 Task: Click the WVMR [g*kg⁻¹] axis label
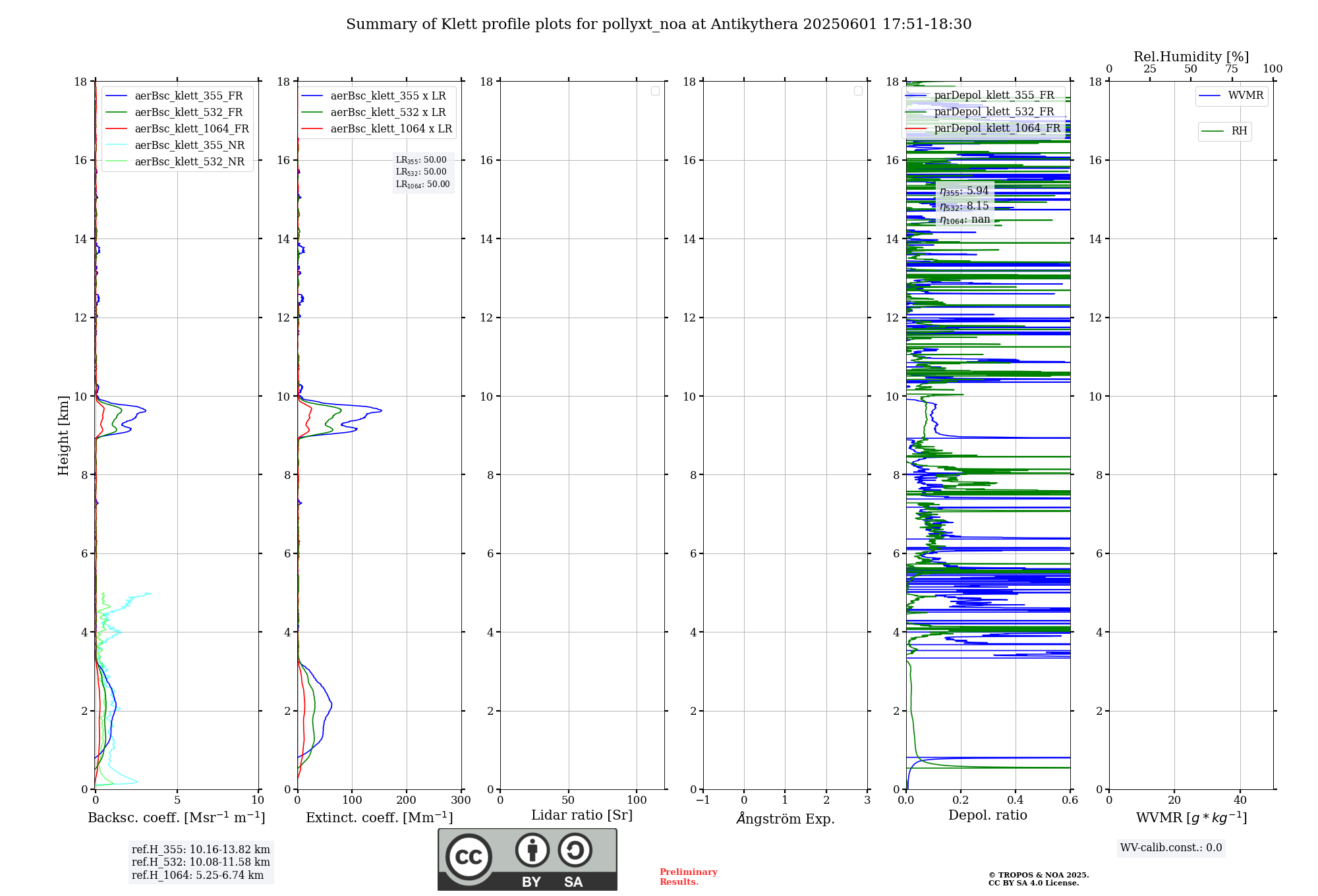[x=1191, y=818]
